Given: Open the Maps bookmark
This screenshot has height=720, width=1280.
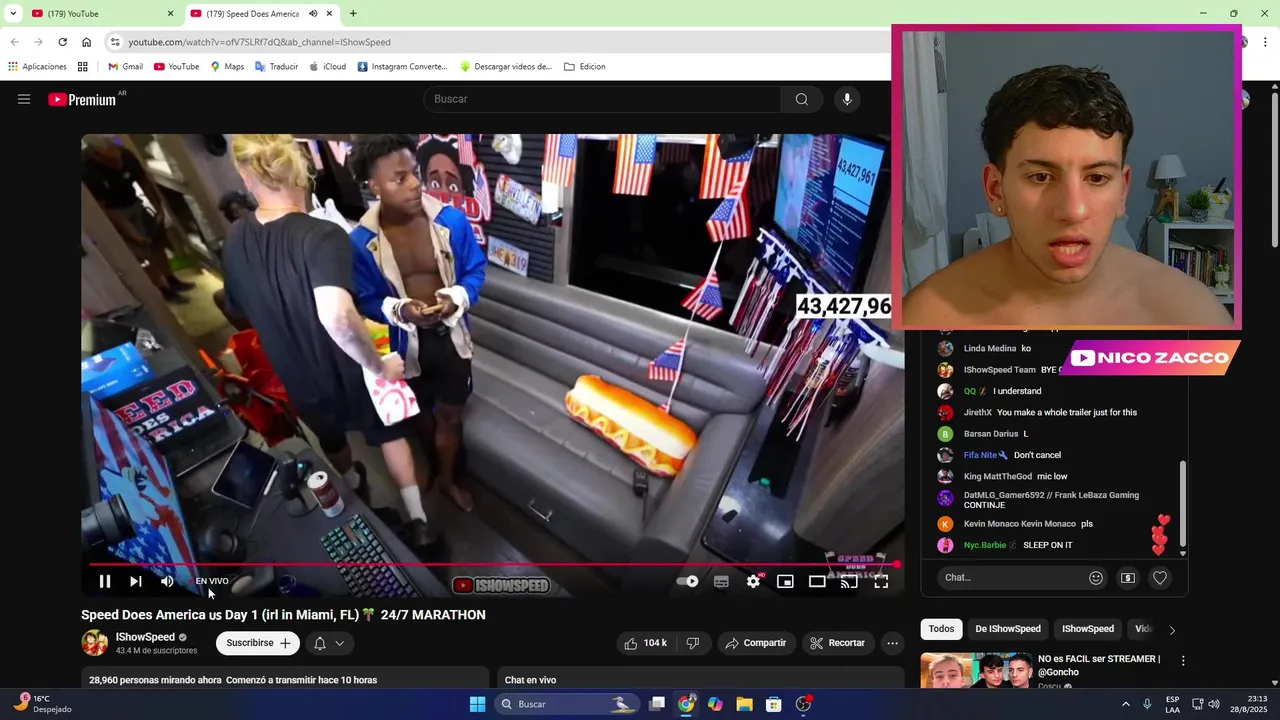Looking at the screenshot, I should click(x=227, y=67).
